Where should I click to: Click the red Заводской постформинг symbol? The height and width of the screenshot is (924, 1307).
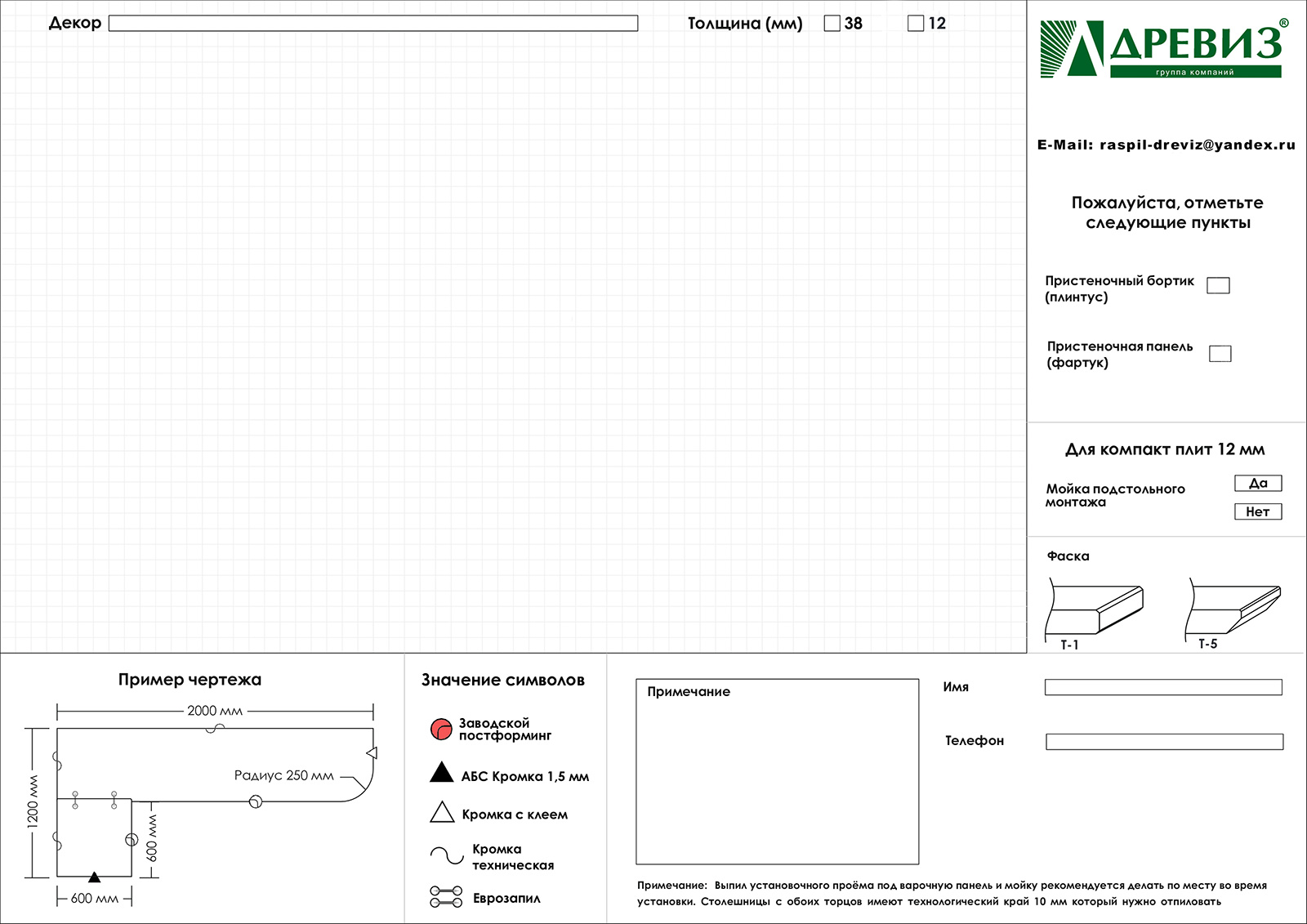(x=441, y=729)
